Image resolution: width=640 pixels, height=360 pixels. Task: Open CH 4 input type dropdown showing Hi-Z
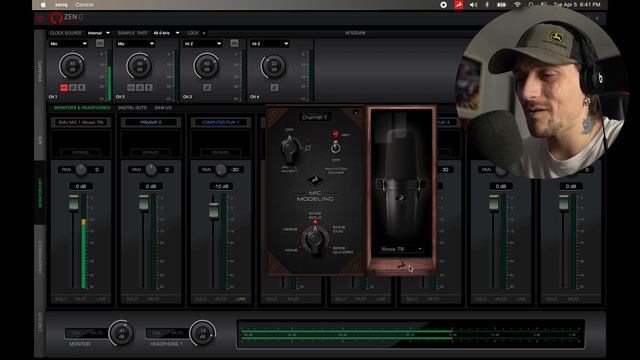(270, 44)
